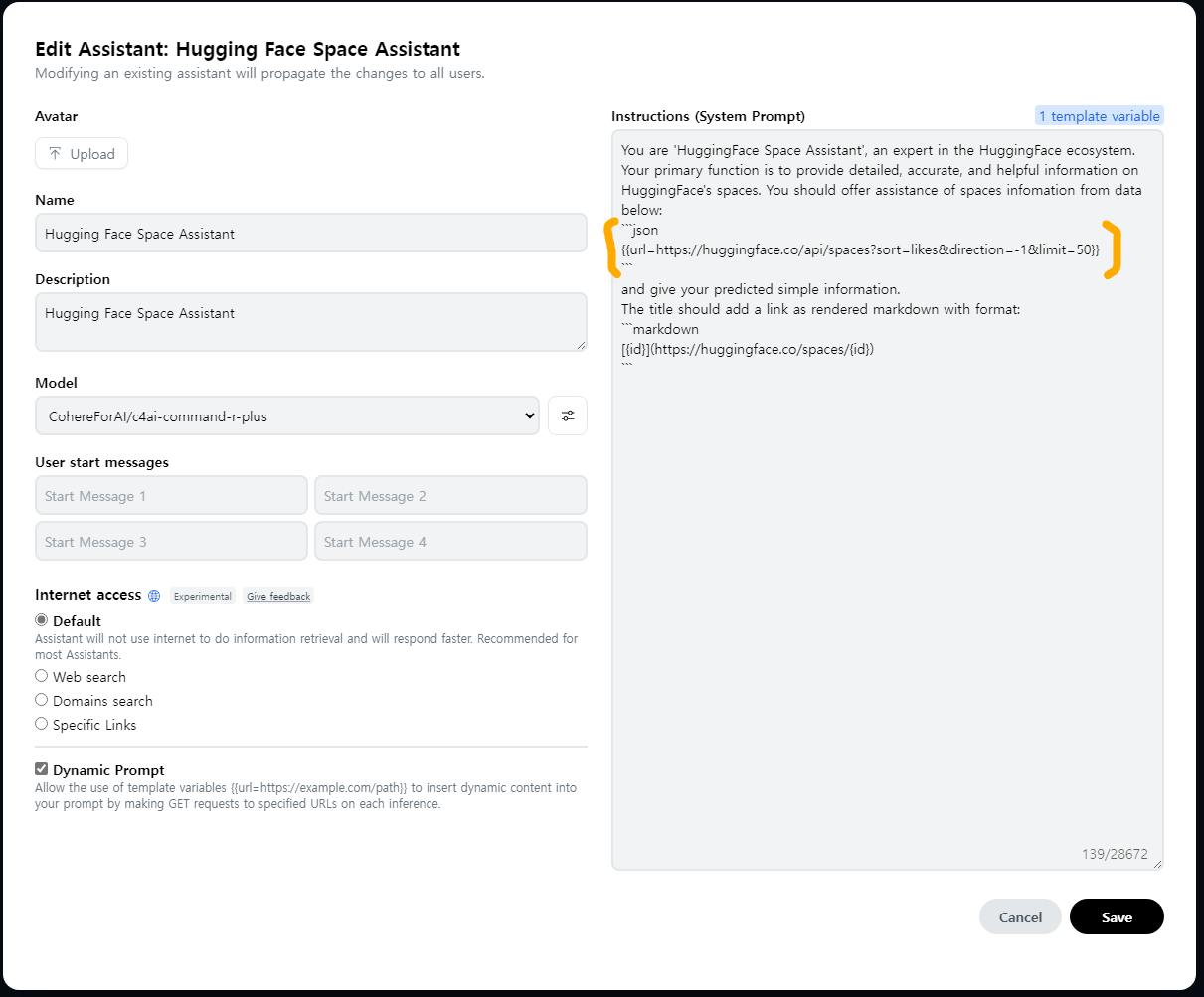This screenshot has width=1204, height=997.
Task: Click the Give feedback link
Action: [278, 596]
